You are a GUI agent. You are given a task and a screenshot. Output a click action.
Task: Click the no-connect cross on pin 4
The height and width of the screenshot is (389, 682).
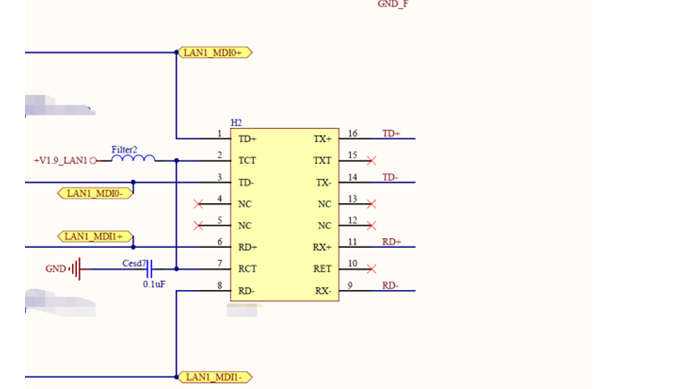pos(198,204)
